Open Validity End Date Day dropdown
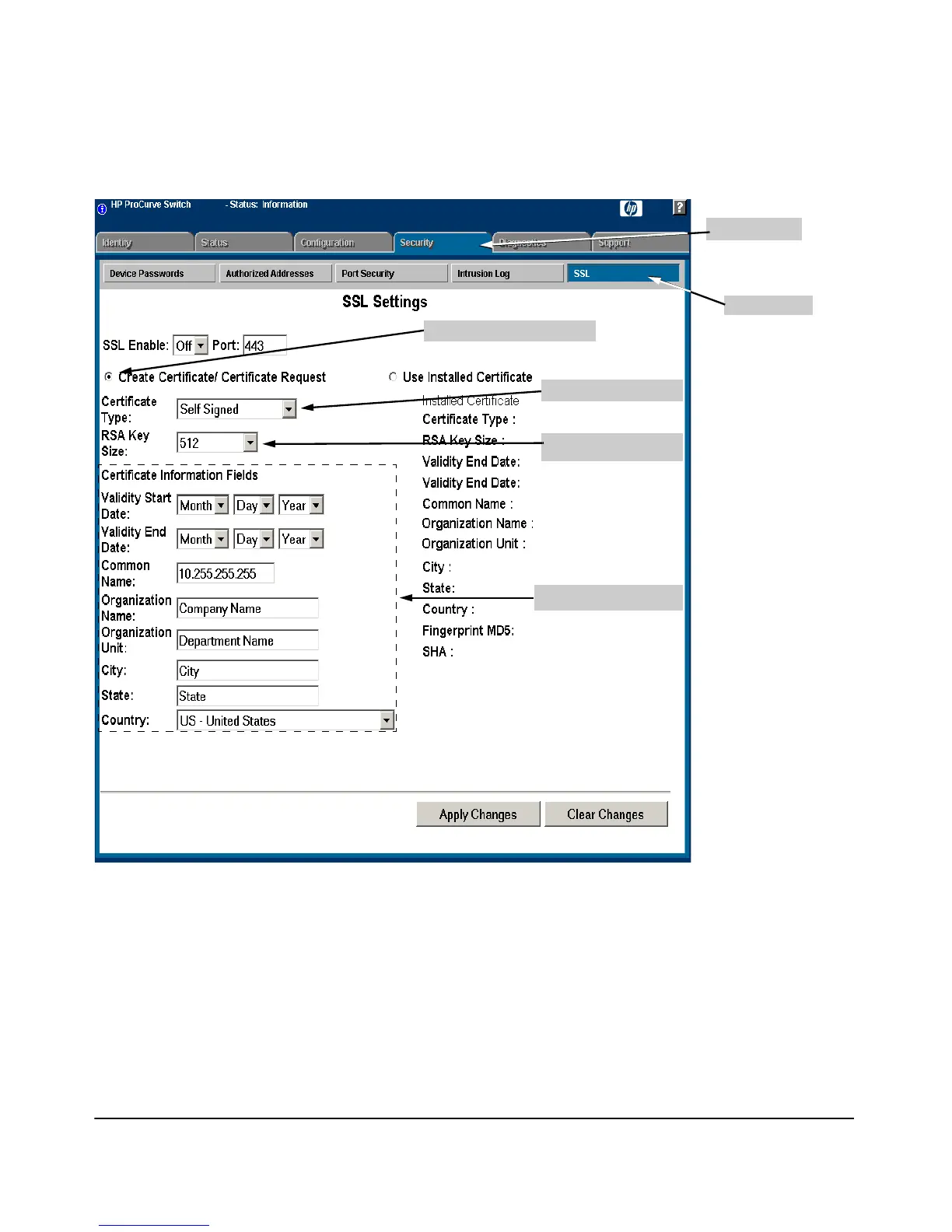 pyautogui.click(x=254, y=539)
